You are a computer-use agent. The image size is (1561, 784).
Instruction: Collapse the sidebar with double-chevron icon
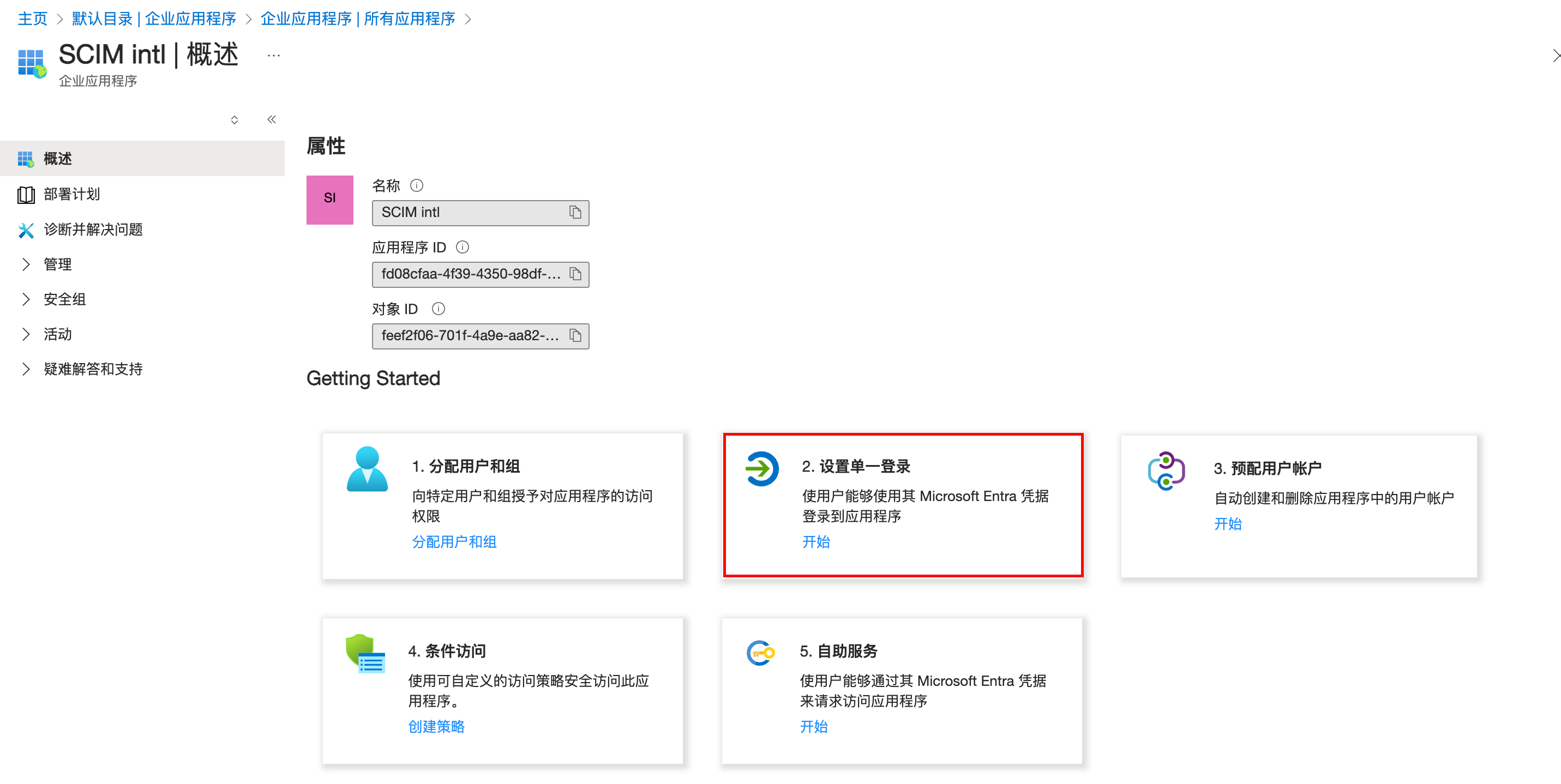point(272,119)
